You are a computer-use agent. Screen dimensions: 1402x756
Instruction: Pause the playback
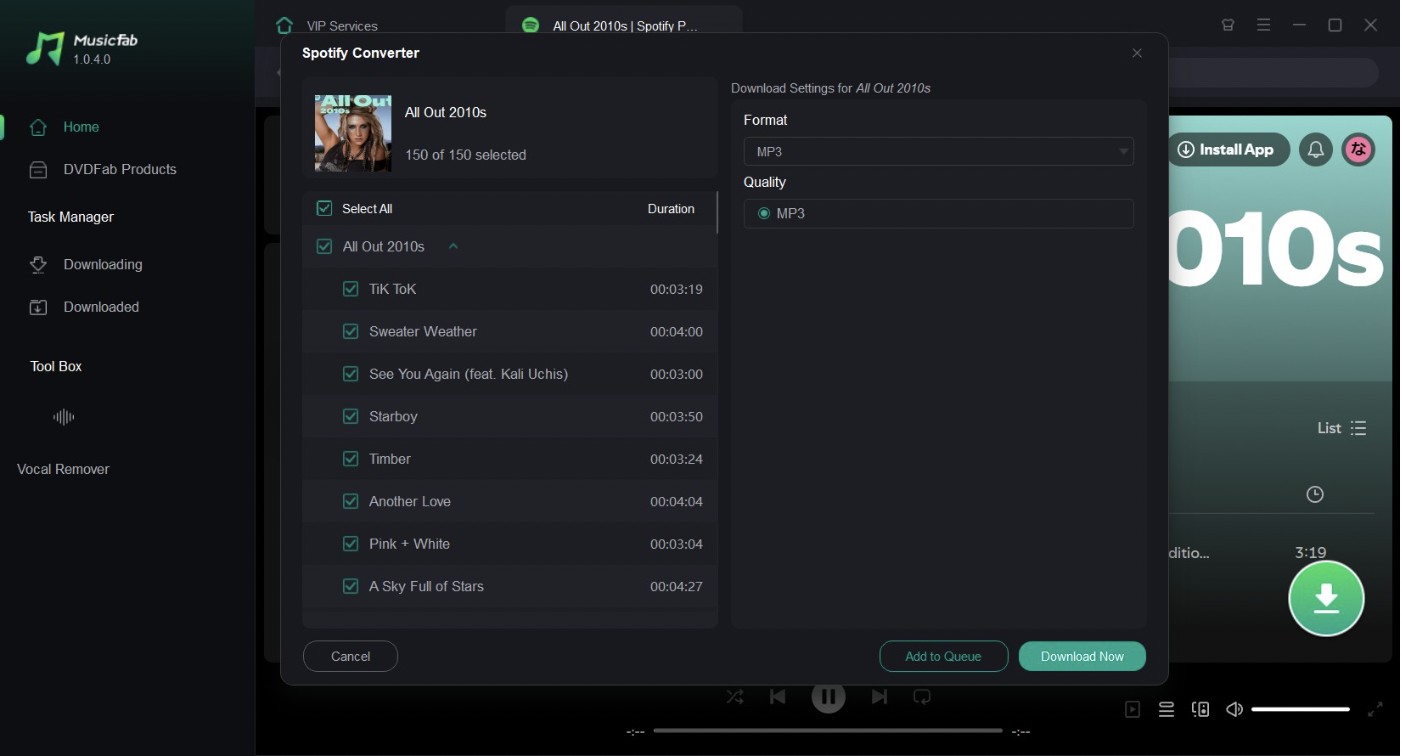pyautogui.click(x=828, y=697)
